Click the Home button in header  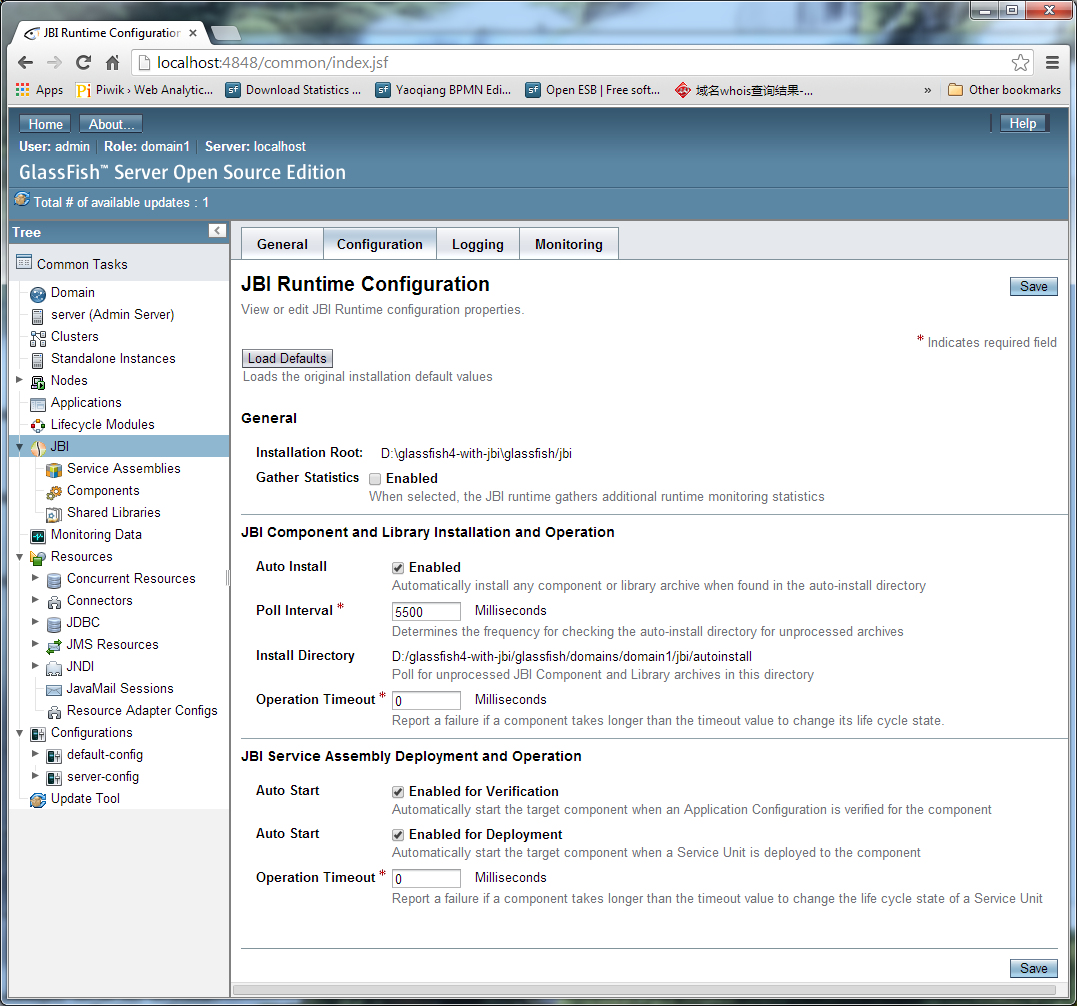pyautogui.click(x=45, y=124)
